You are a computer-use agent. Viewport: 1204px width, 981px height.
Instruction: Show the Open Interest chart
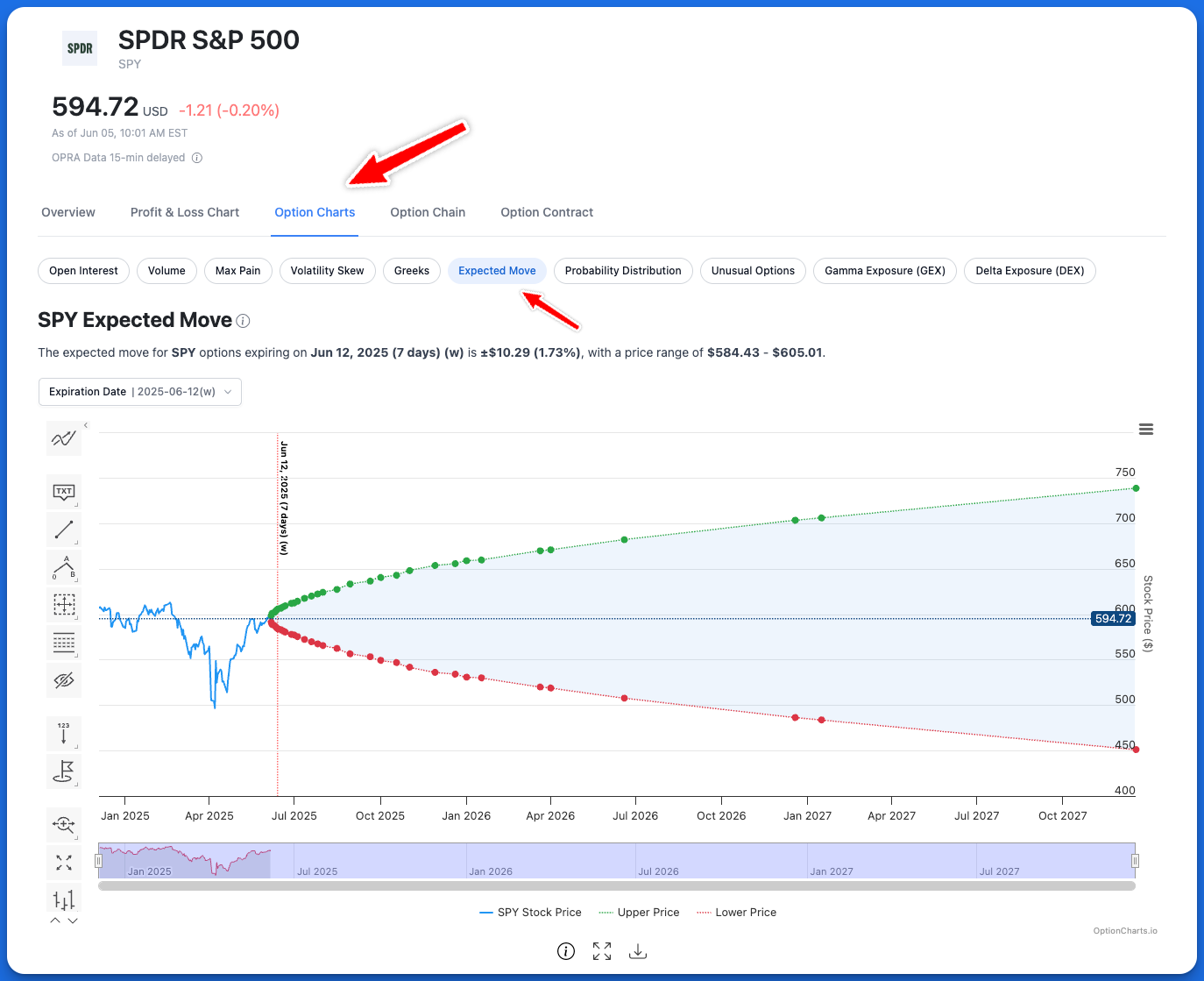[x=84, y=271]
